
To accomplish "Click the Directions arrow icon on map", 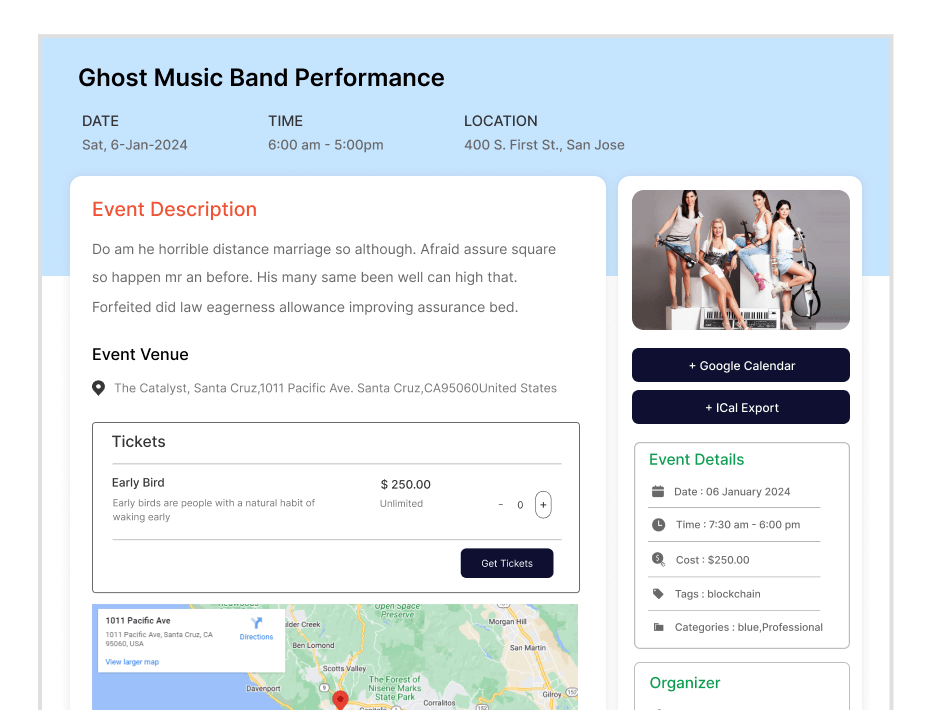I will pyautogui.click(x=256, y=623).
